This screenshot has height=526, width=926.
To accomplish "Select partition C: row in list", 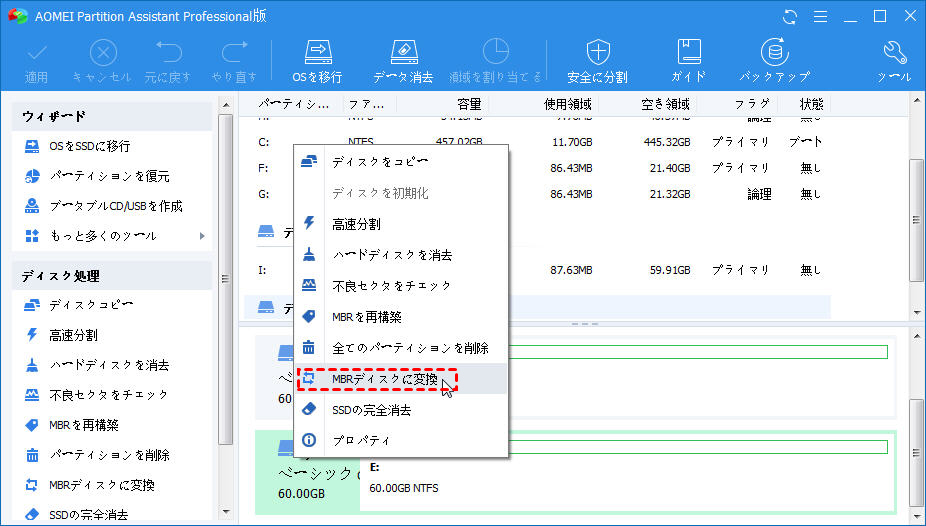I will pyautogui.click(x=537, y=142).
